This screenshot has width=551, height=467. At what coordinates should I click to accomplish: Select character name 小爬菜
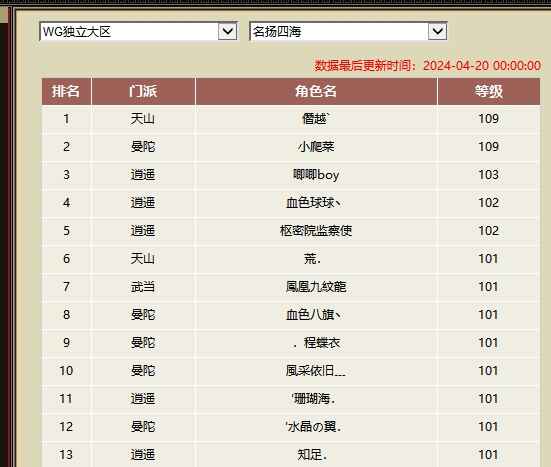pyautogui.click(x=316, y=147)
